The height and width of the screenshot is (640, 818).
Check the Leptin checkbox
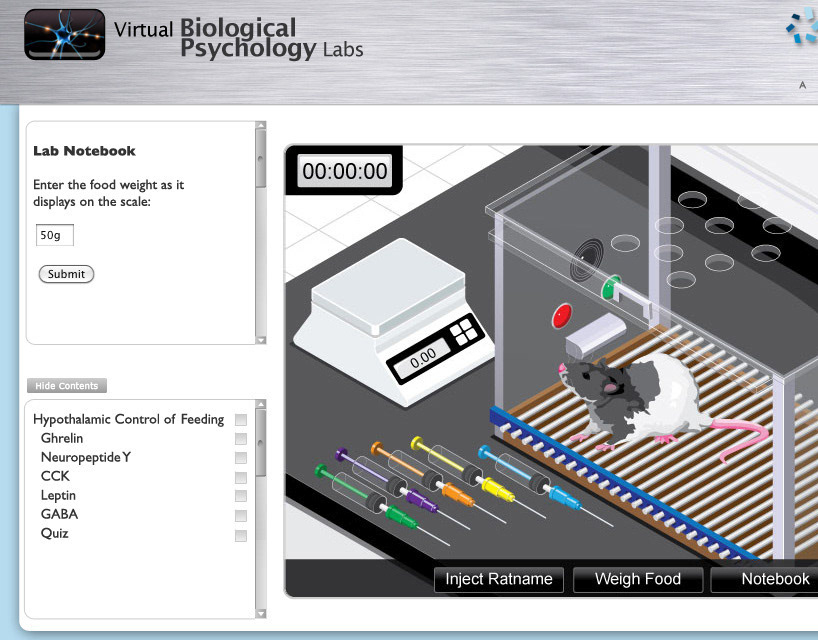pyautogui.click(x=240, y=496)
